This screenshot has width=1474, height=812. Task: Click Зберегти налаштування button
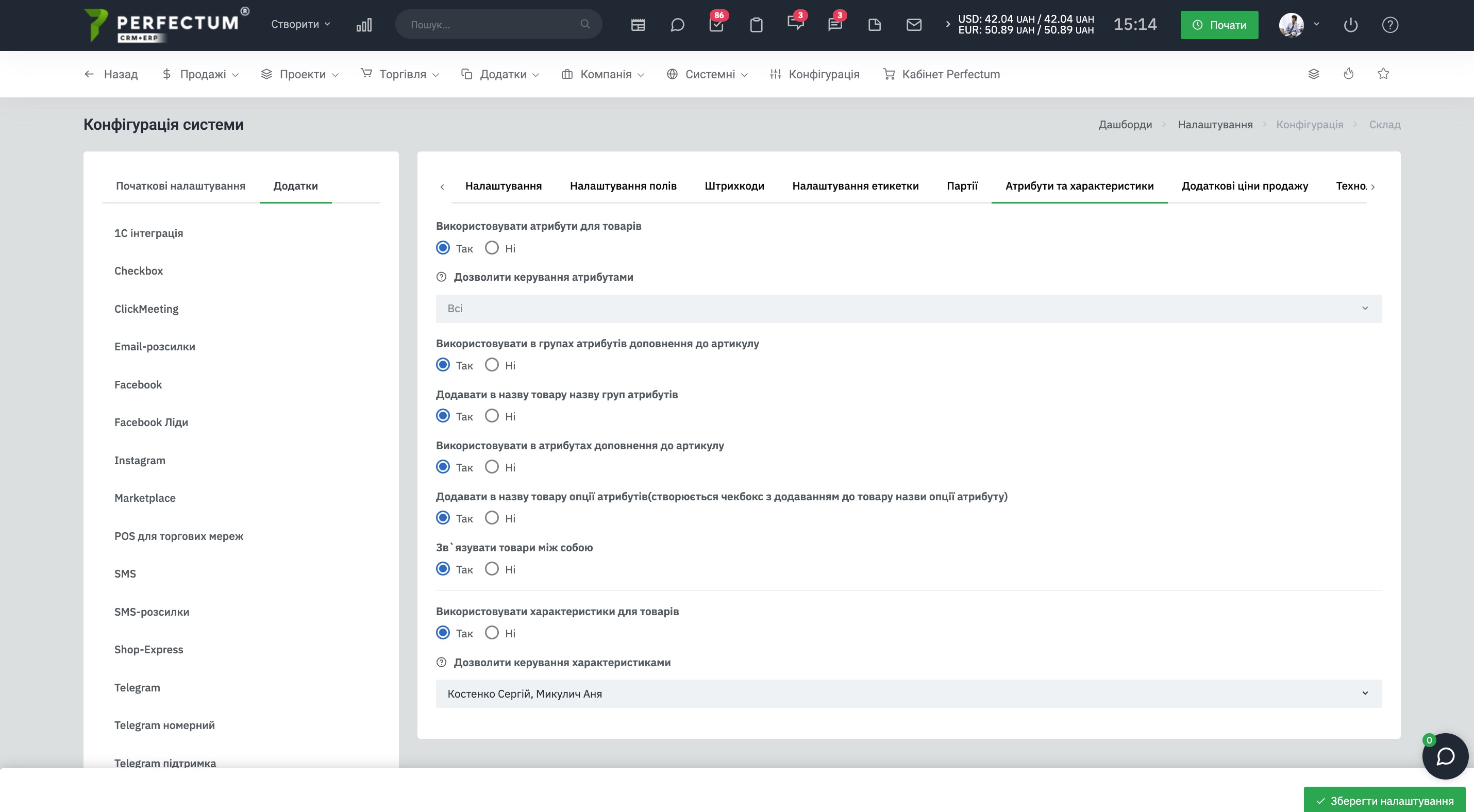point(1384,801)
